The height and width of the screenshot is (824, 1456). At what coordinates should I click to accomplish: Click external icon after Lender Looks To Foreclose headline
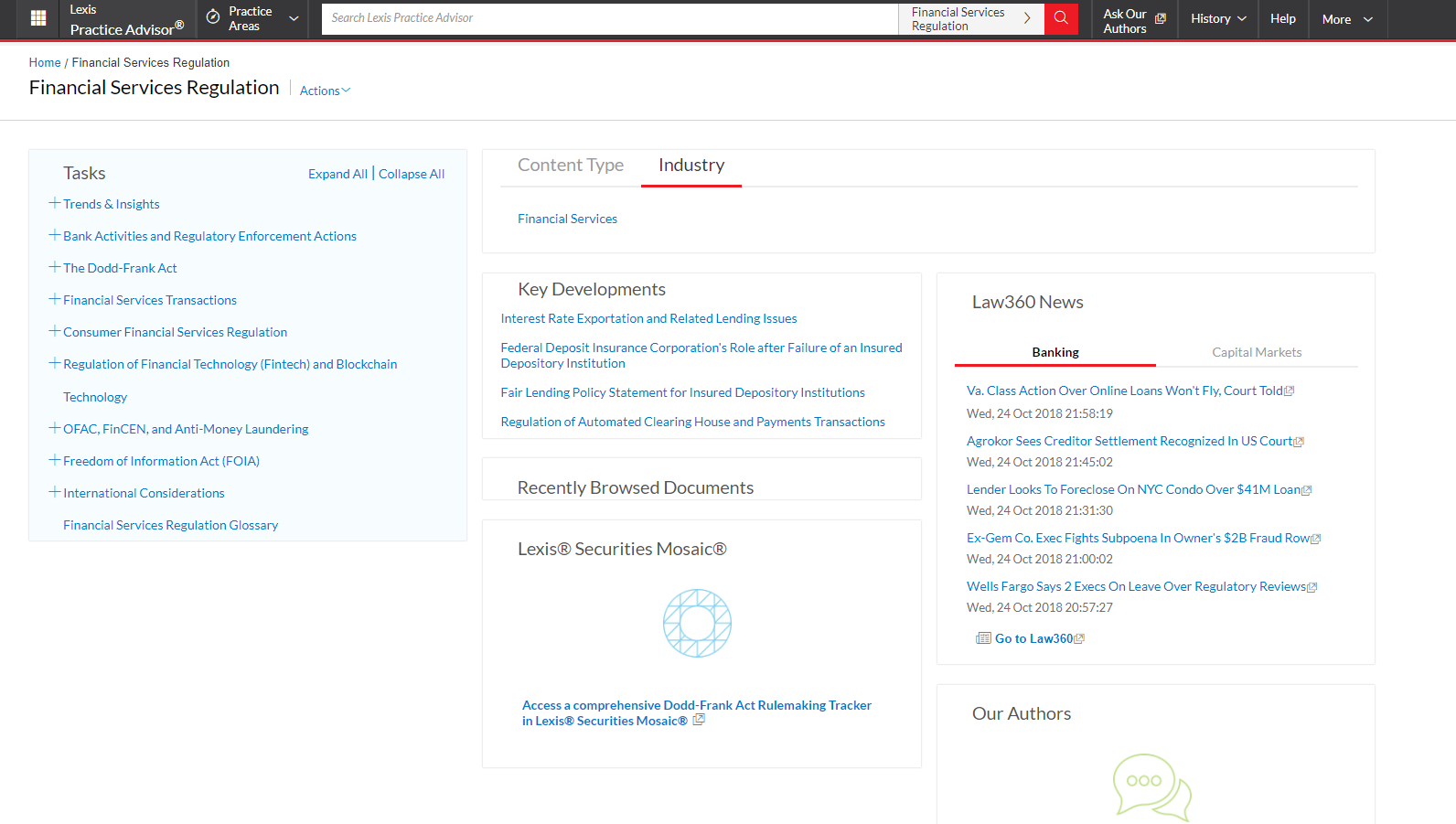[1307, 490]
